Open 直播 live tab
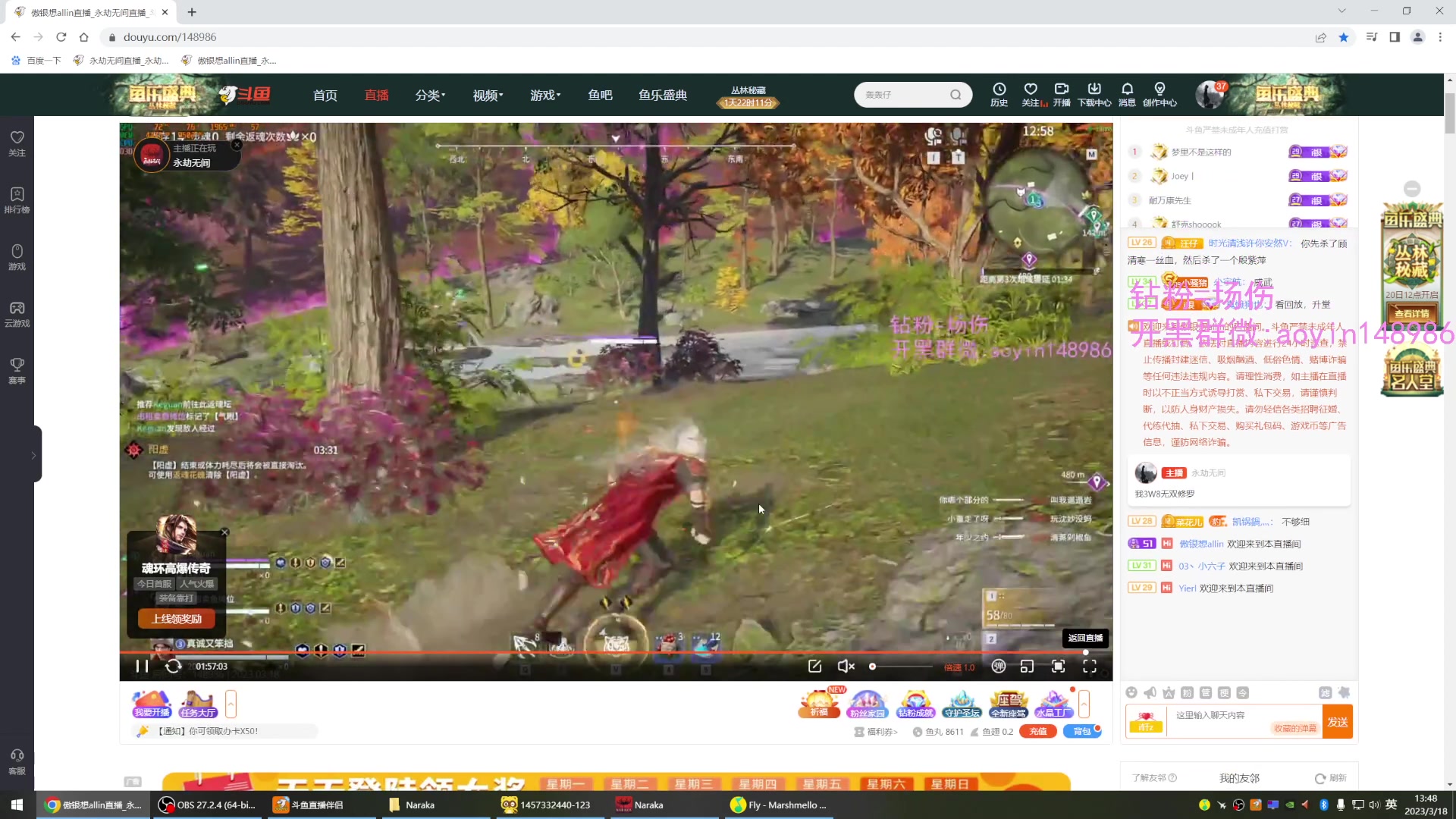Image resolution: width=1456 pixels, height=819 pixels. [376, 95]
